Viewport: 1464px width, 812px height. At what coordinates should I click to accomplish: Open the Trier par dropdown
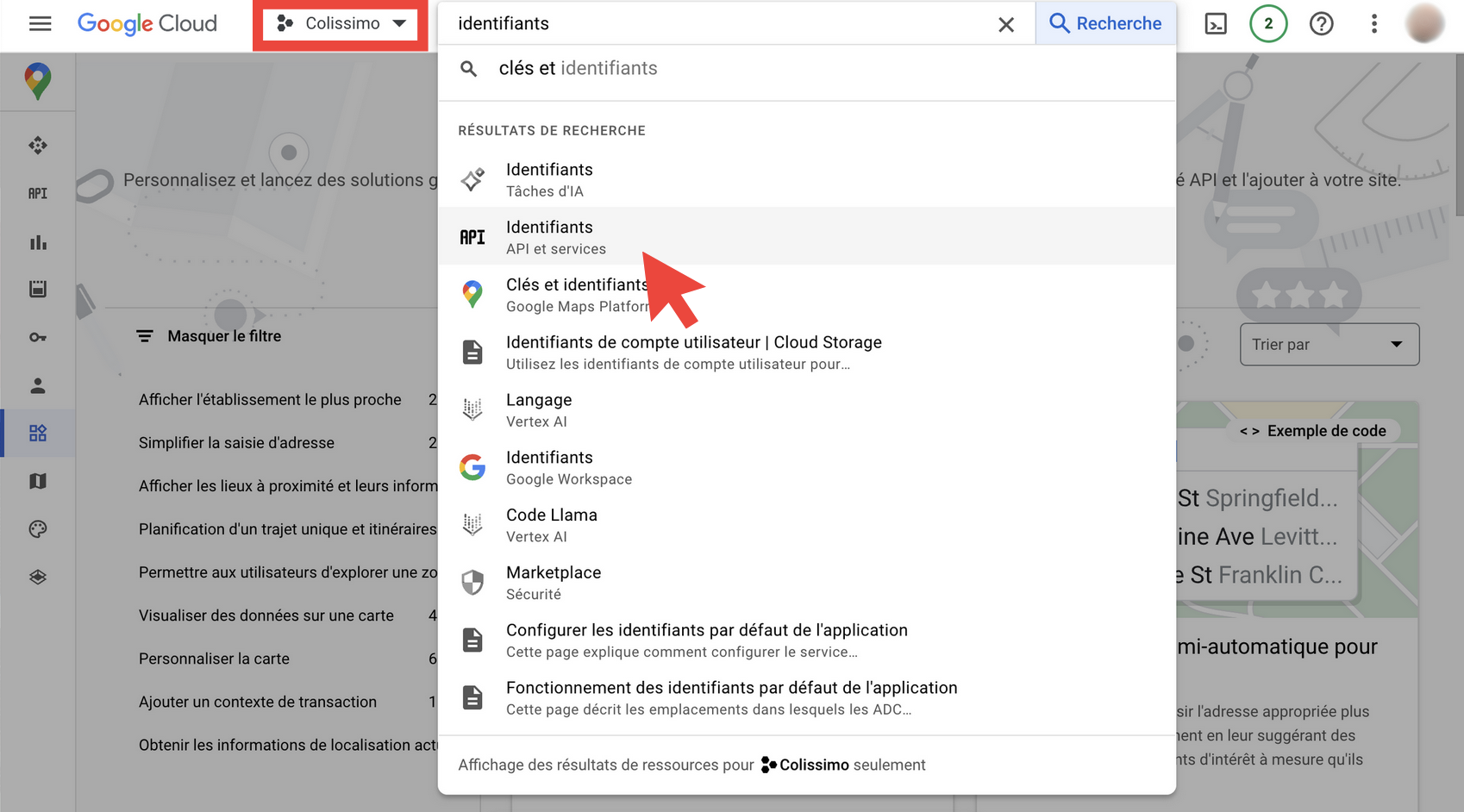1329,345
